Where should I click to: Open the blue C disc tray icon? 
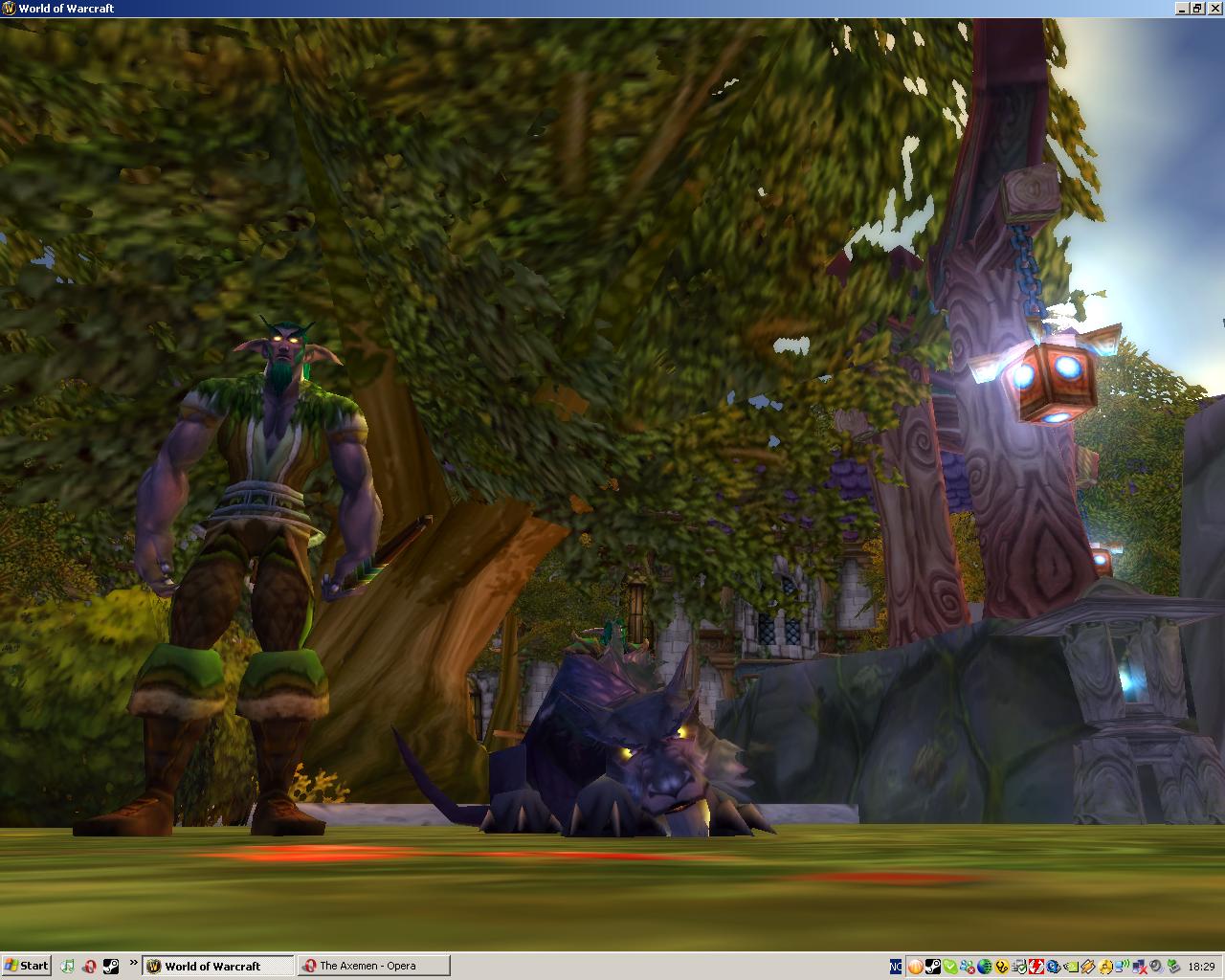pyautogui.click(x=1054, y=967)
